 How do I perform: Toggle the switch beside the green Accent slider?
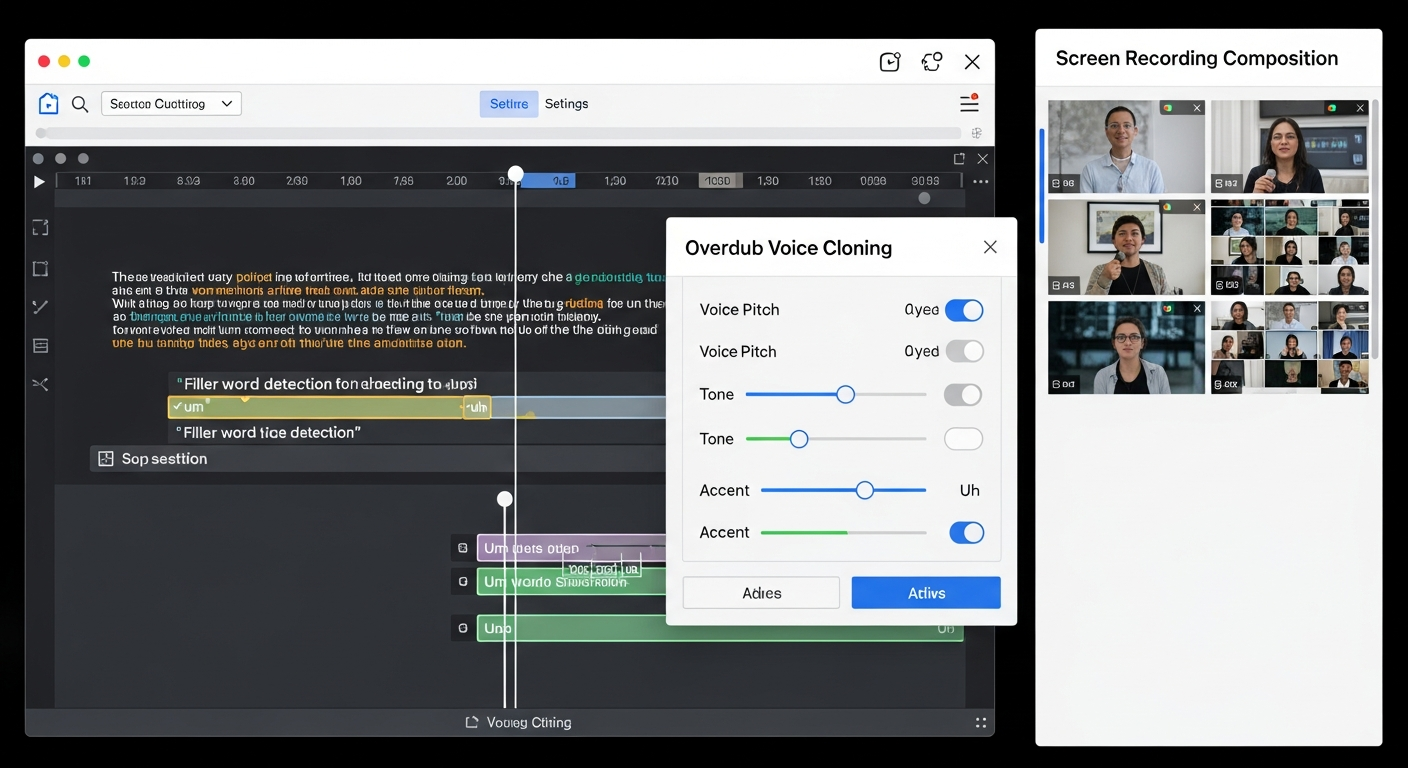pos(966,533)
